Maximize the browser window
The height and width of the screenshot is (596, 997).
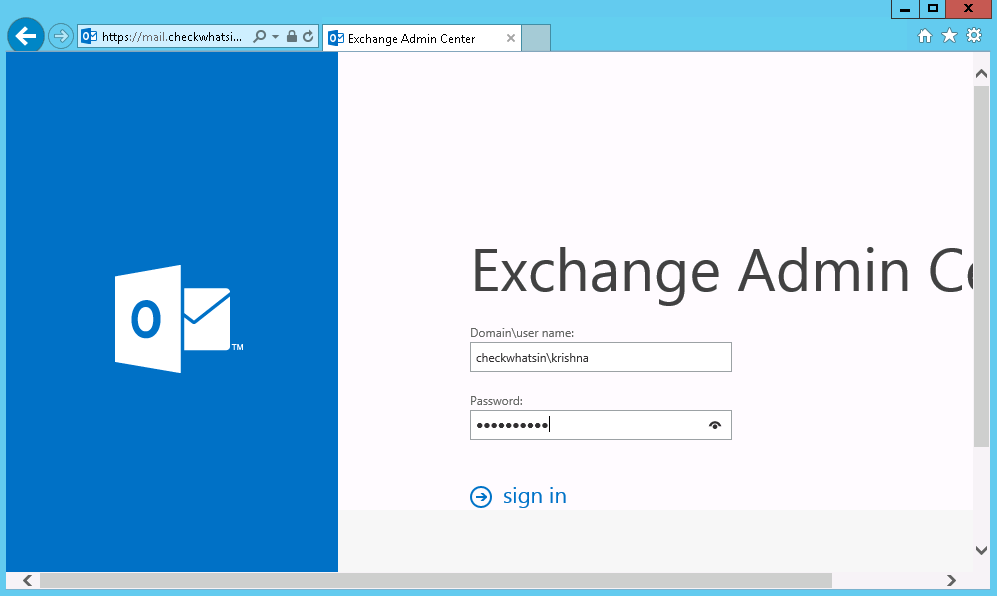click(933, 9)
